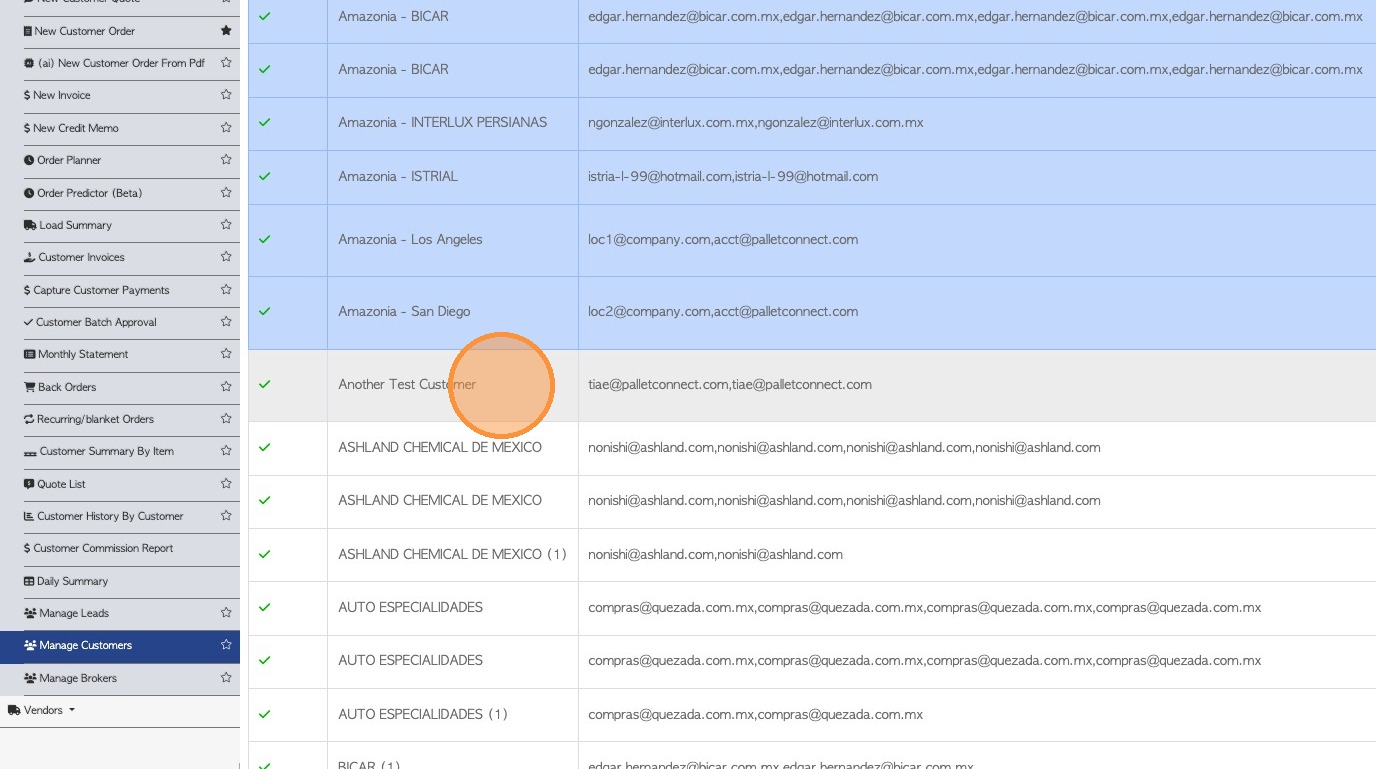Click the icon beside Customer Invoices
This screenshot has width=1376, height=769.
pos(30,257)
